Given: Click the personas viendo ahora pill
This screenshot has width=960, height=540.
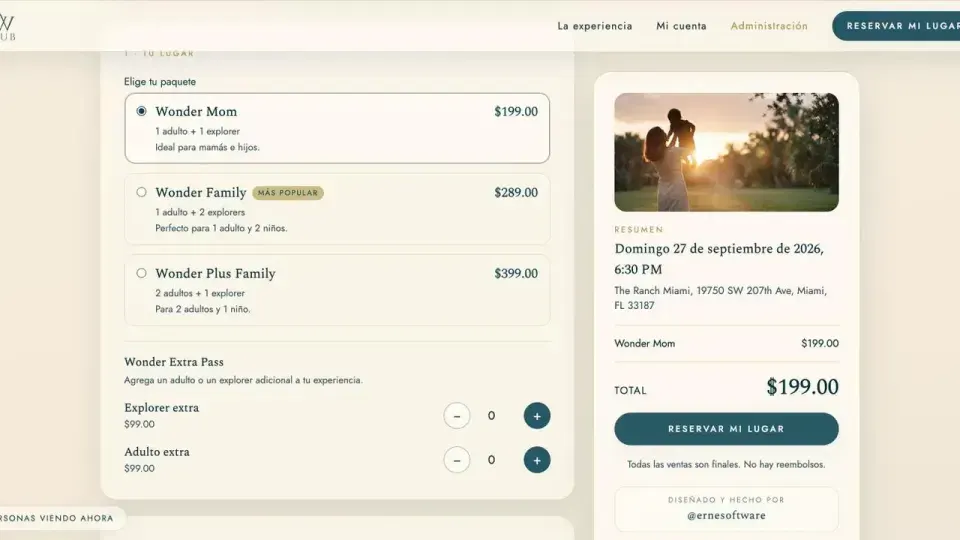Looking at the screenshot, I should (62, 518).
